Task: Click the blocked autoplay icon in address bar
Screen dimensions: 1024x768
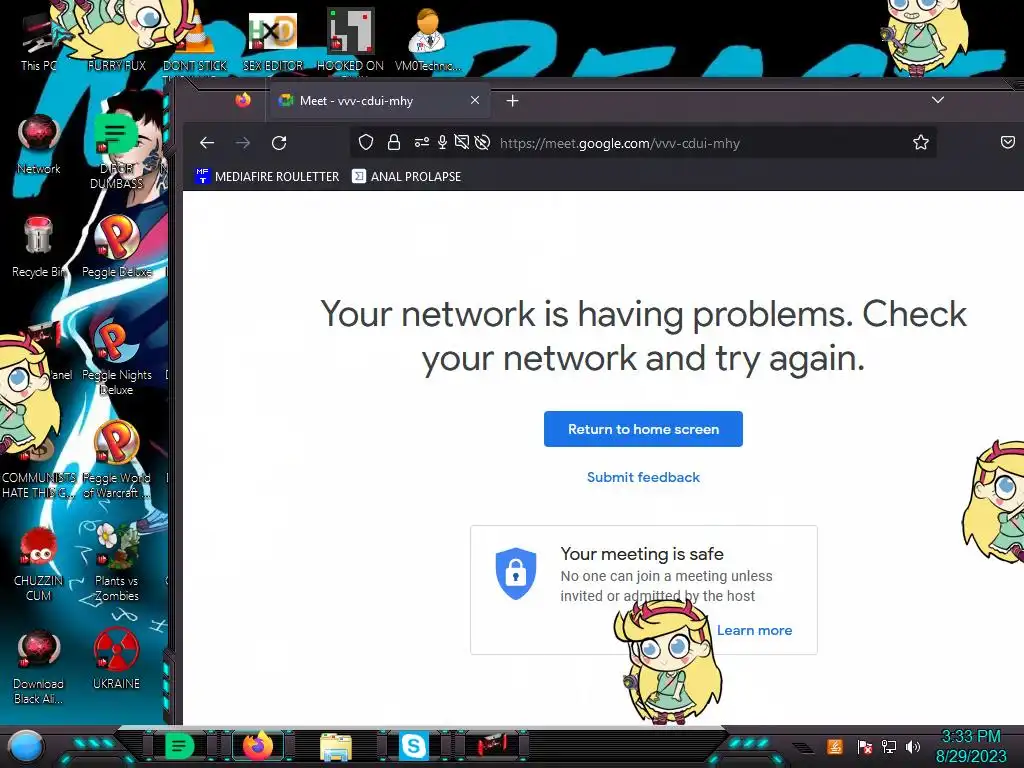Action: [483, 142]
